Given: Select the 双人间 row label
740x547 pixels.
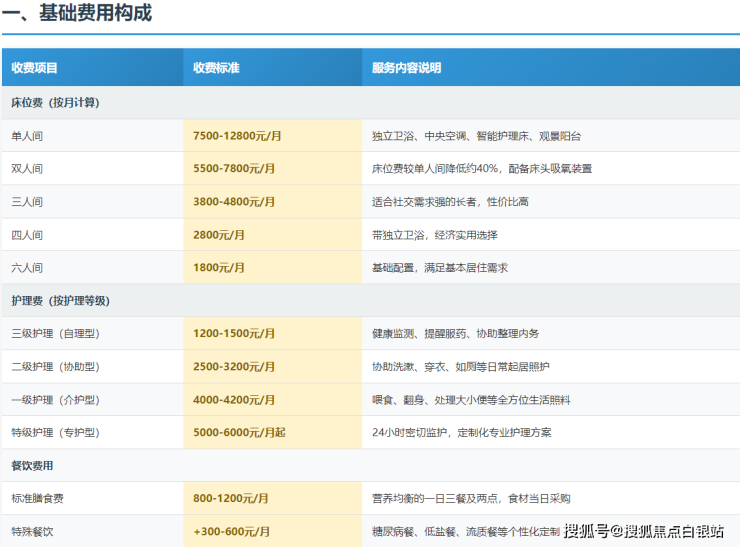Looking at the screenshot, I should (x=27, y=169).
